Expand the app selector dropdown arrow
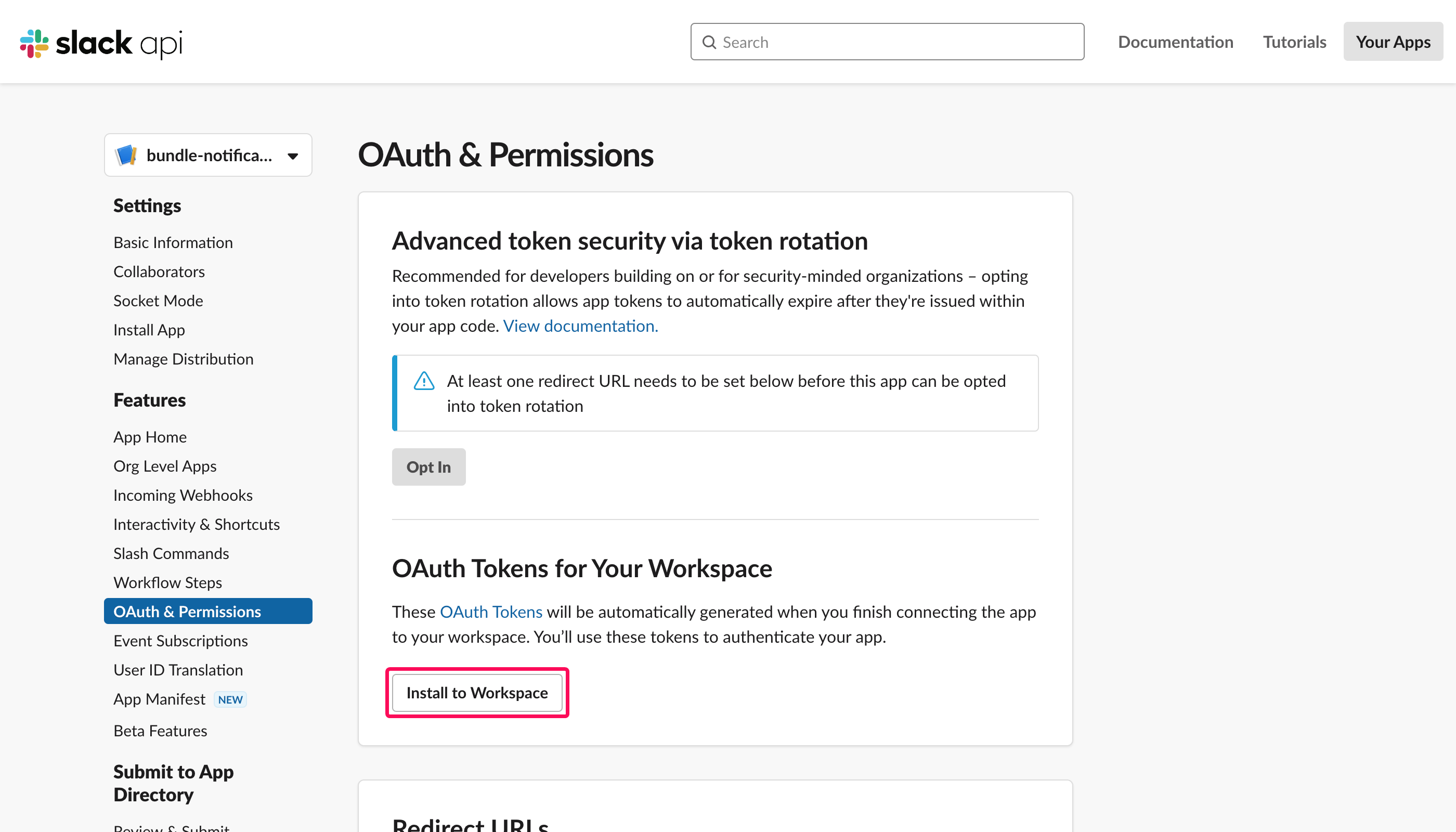 (293, 156)
